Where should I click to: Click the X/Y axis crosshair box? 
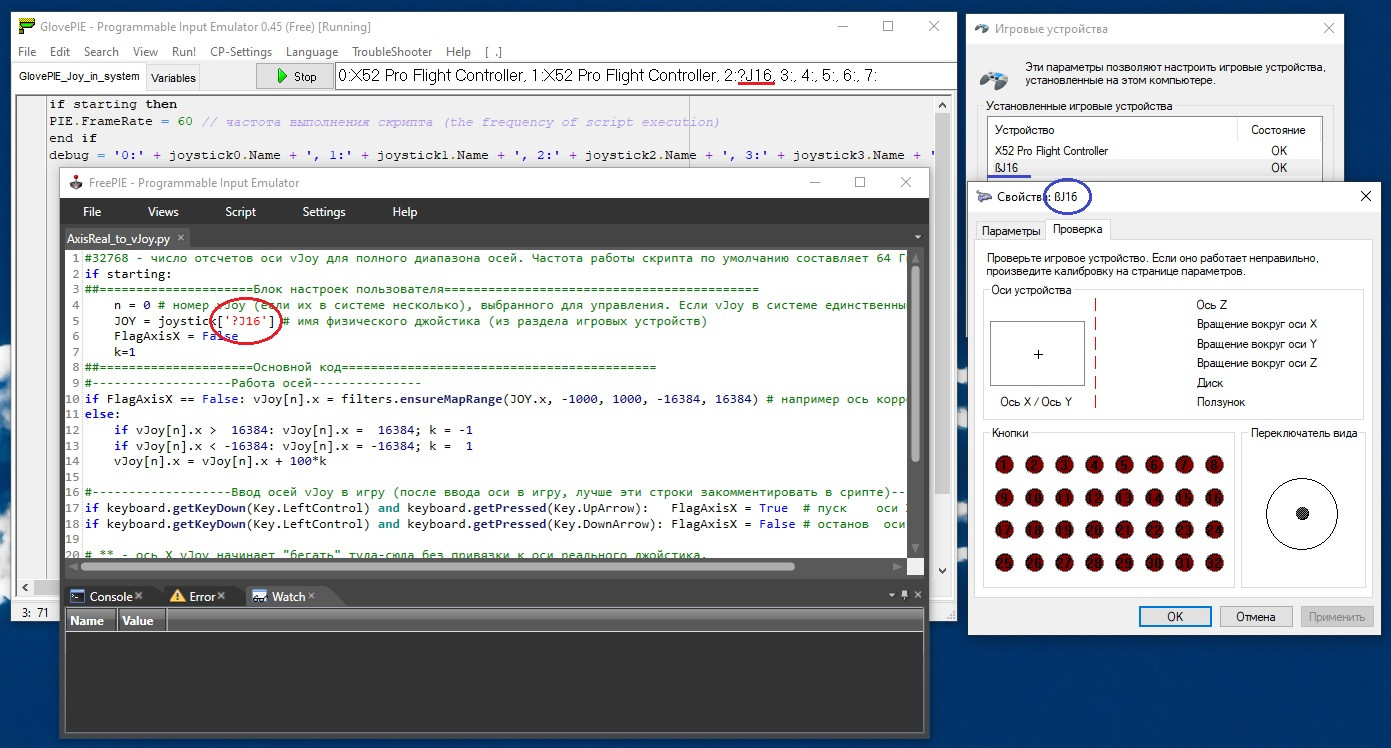pos(1037,354)
